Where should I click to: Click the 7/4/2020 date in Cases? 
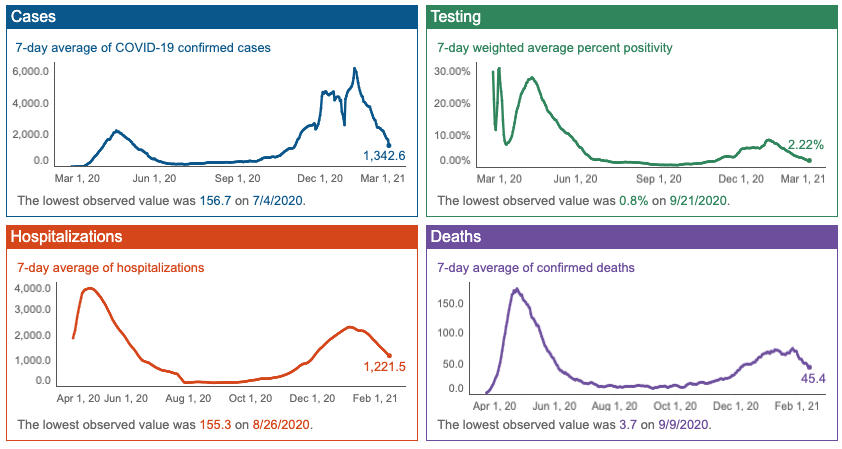point(278,201)
